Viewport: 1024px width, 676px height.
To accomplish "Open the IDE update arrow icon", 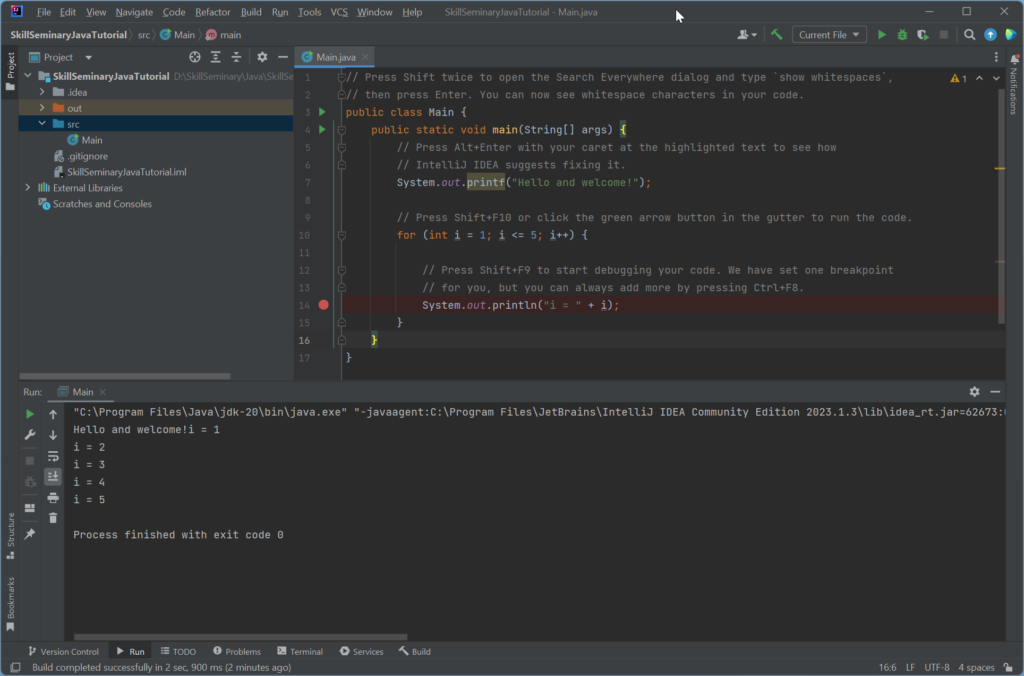I will [x=990, y=35].
